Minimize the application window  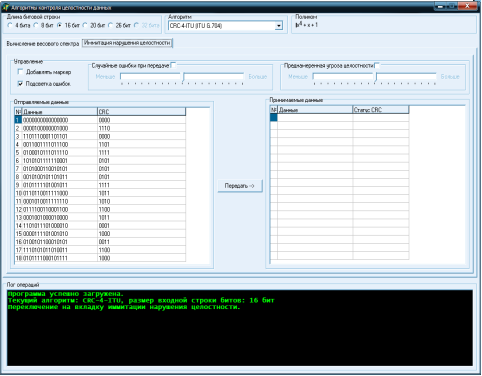[x=441, y=6]
